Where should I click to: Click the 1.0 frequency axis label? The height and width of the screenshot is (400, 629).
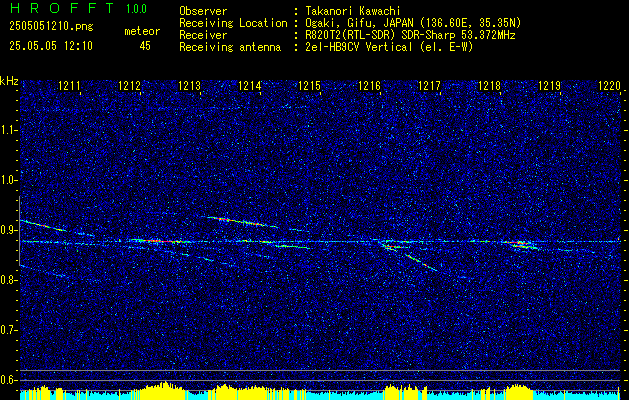[x=7, y=180]
